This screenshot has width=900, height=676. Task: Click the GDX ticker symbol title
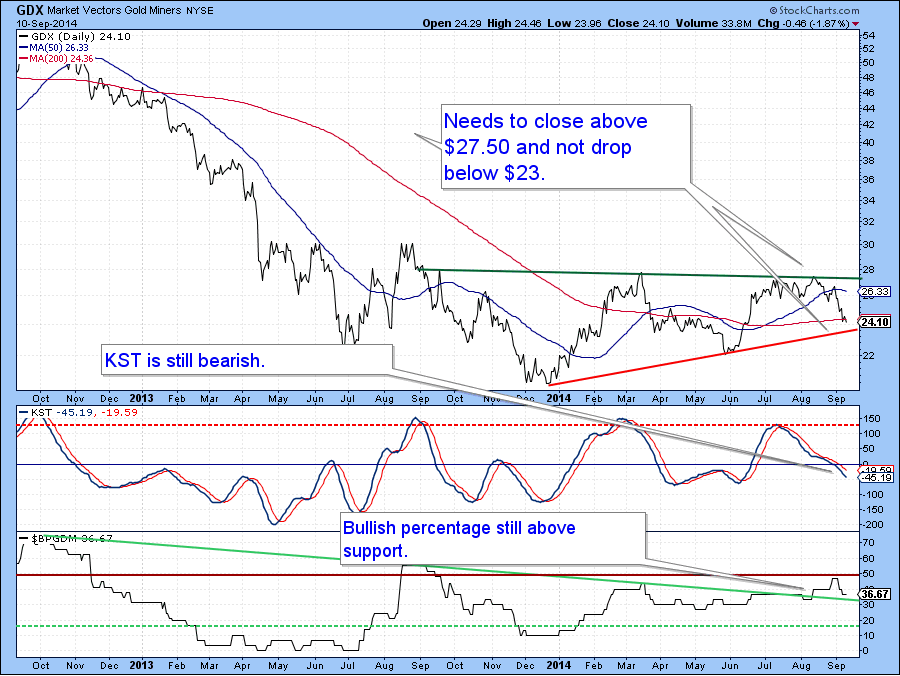pyautogui.click(x=30, y=10)
